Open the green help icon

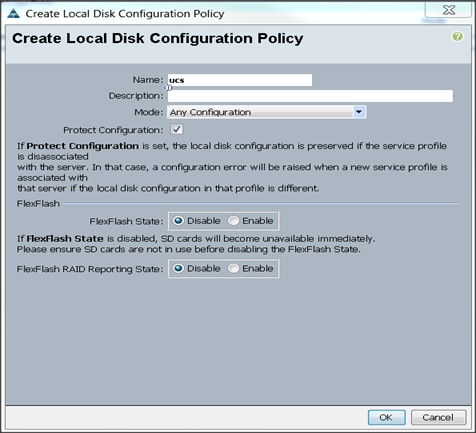pyautogui.click(x=457, y=36)
